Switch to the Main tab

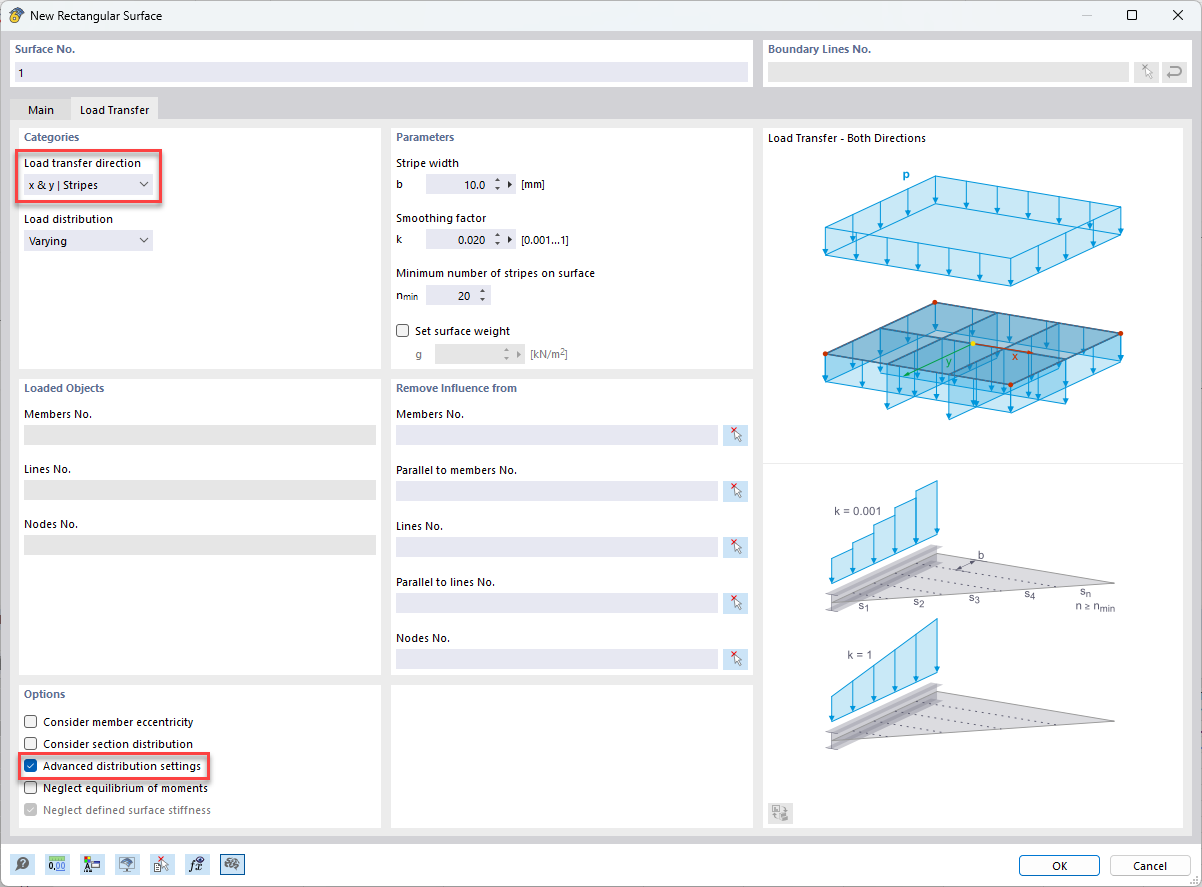41,109
